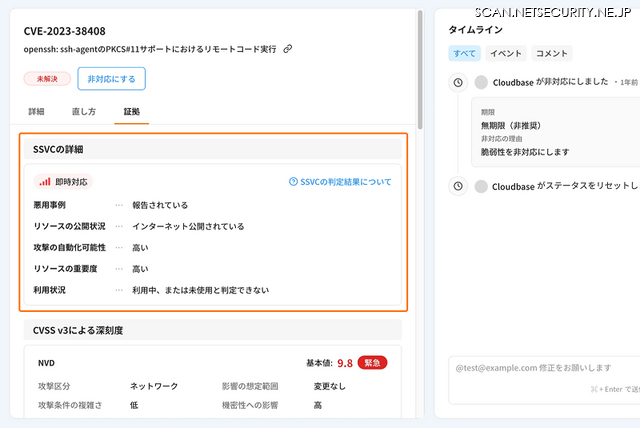Click the left panel vertical scrollbar
640x428 pixels.
tap(420, 70)
